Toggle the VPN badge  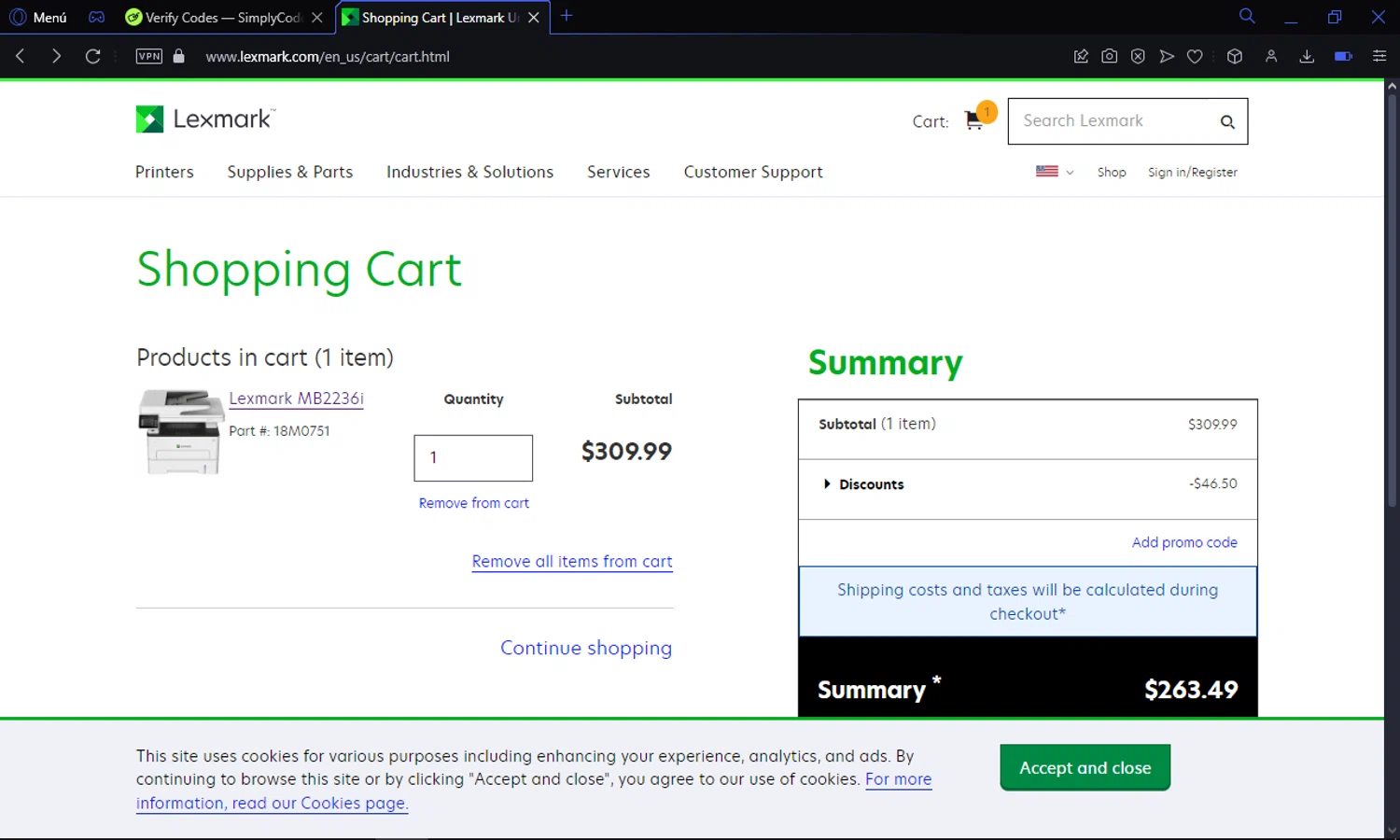pos(148,56)
